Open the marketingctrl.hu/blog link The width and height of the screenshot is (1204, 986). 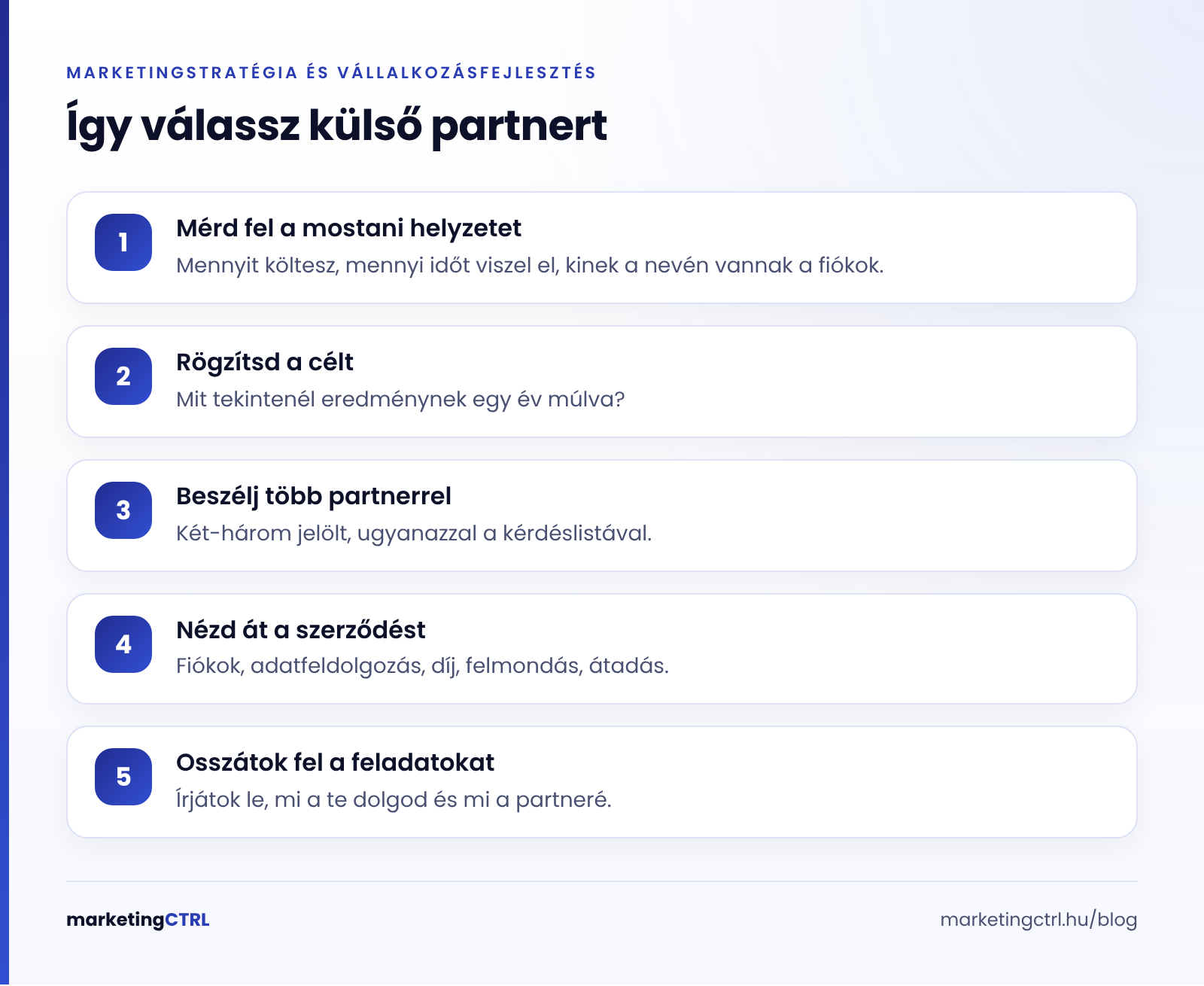pos(1038,920)
